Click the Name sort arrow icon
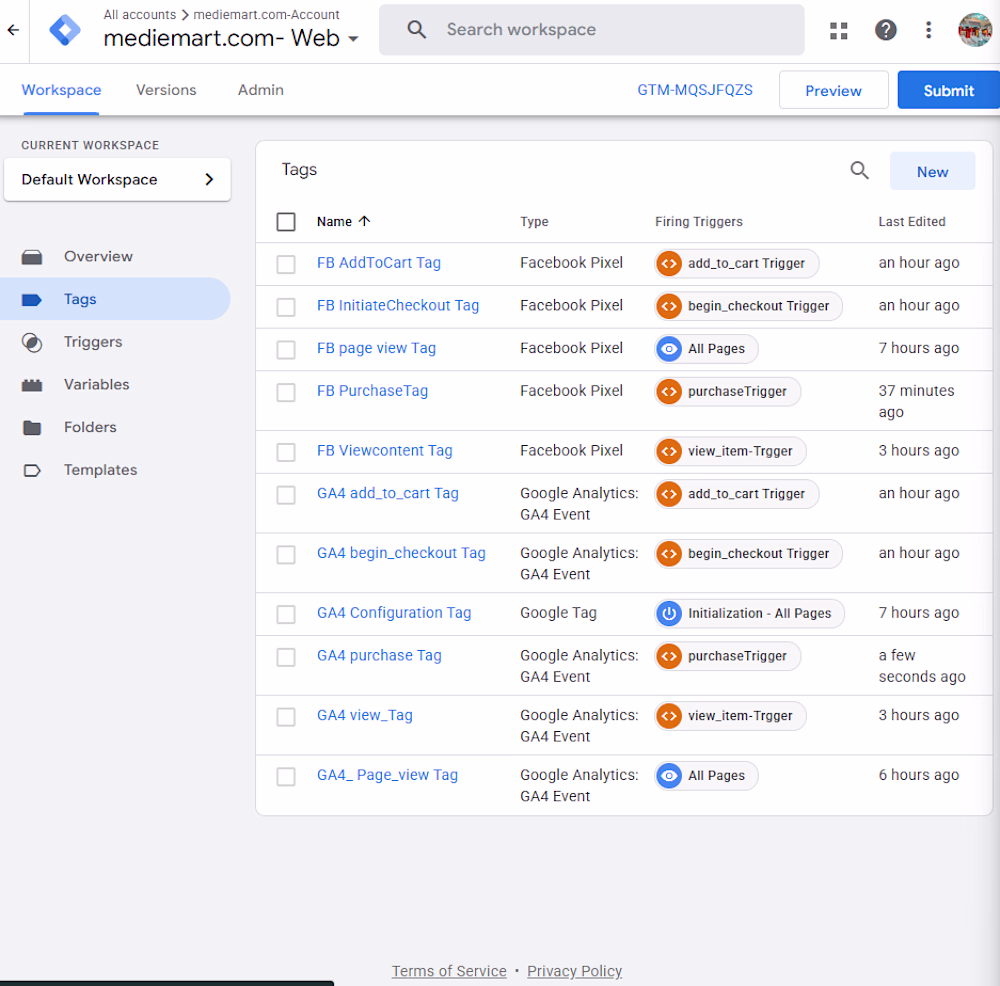 click(x=364, y=221)
